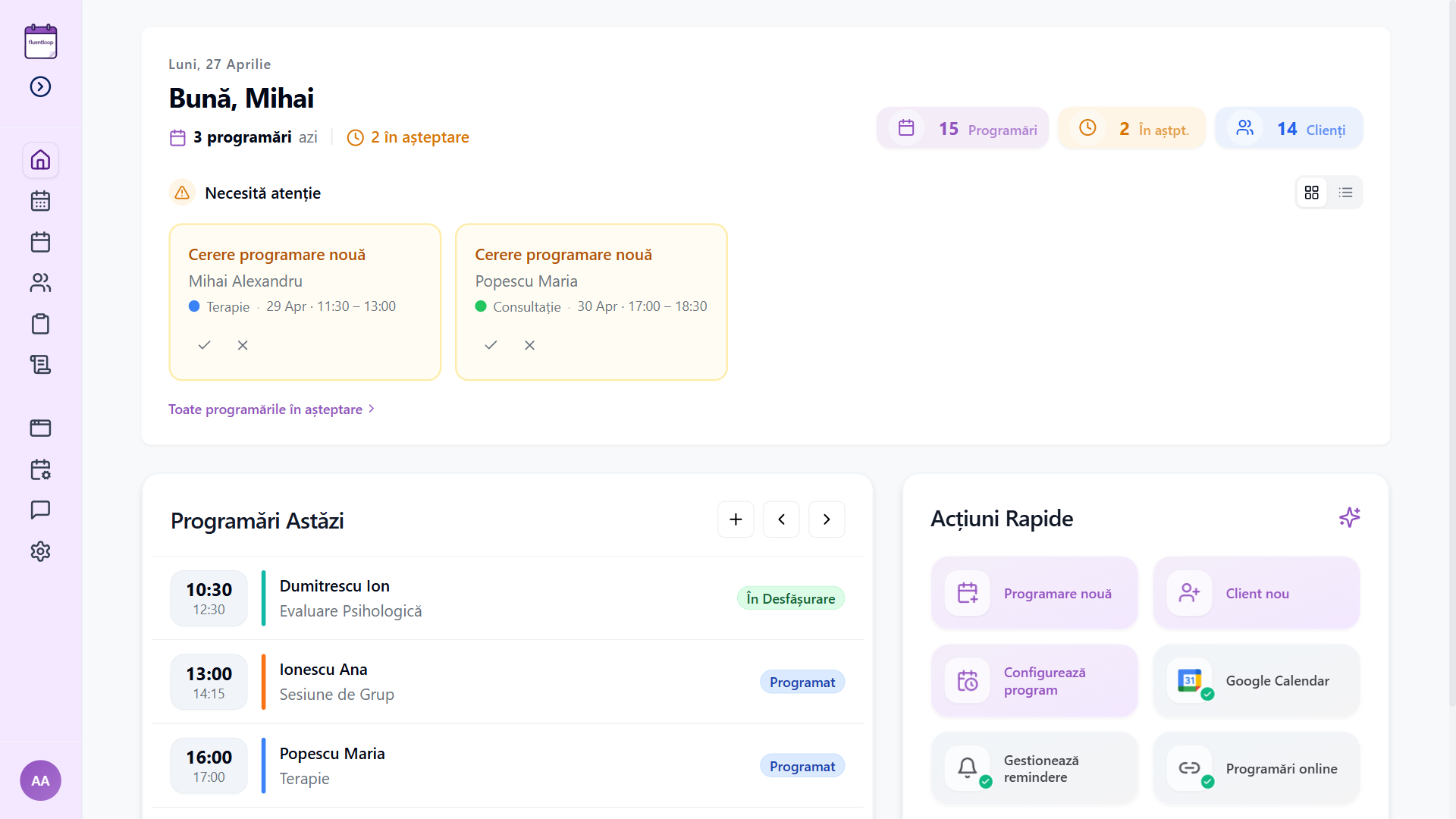Open the calendar settings sidebar icon
The height and width of the screenshot is (819, 1456).
(40, 469)
